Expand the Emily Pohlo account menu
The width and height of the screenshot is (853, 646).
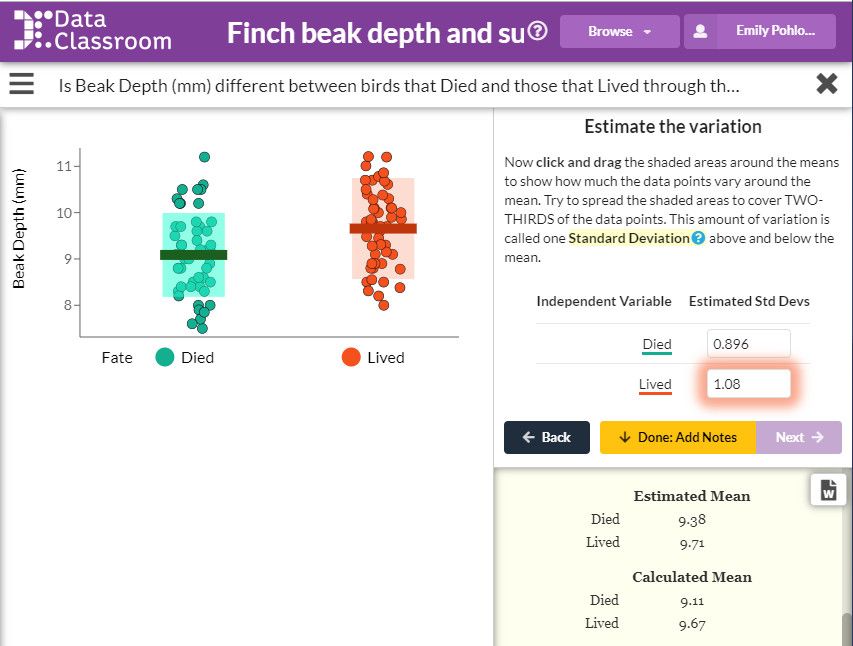pos(775,31)
